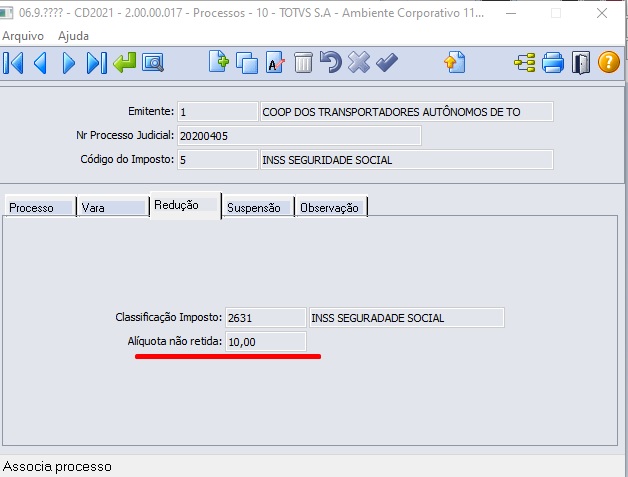This screenshot has height=477, width=628.
Task: Open the Ajuda menu
Action: point(73,36)
